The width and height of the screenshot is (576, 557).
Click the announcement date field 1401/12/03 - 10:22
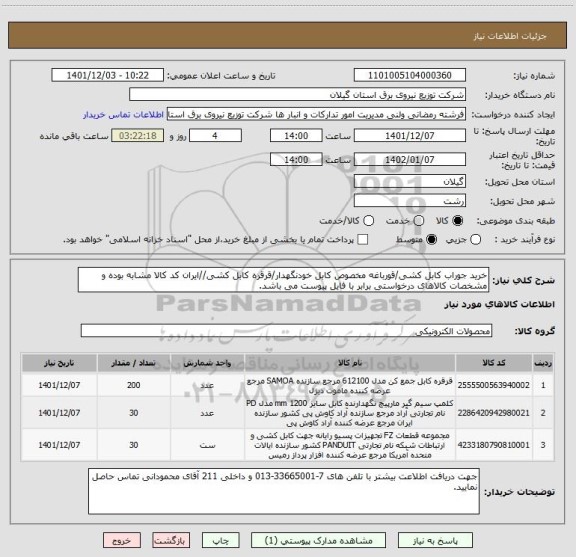108,75
